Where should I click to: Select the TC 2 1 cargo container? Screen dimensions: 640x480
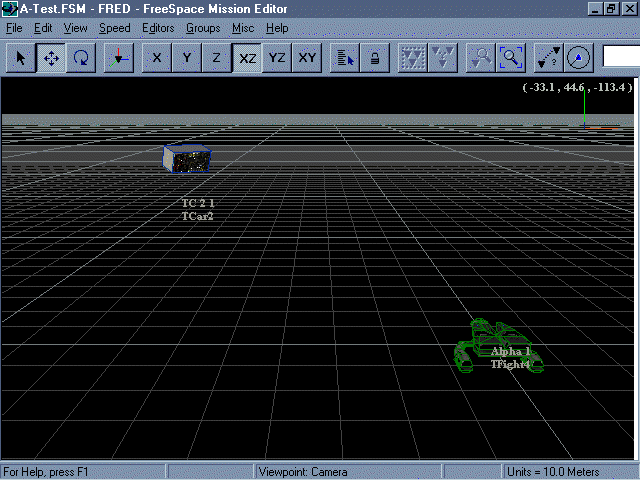click(186, 158)
